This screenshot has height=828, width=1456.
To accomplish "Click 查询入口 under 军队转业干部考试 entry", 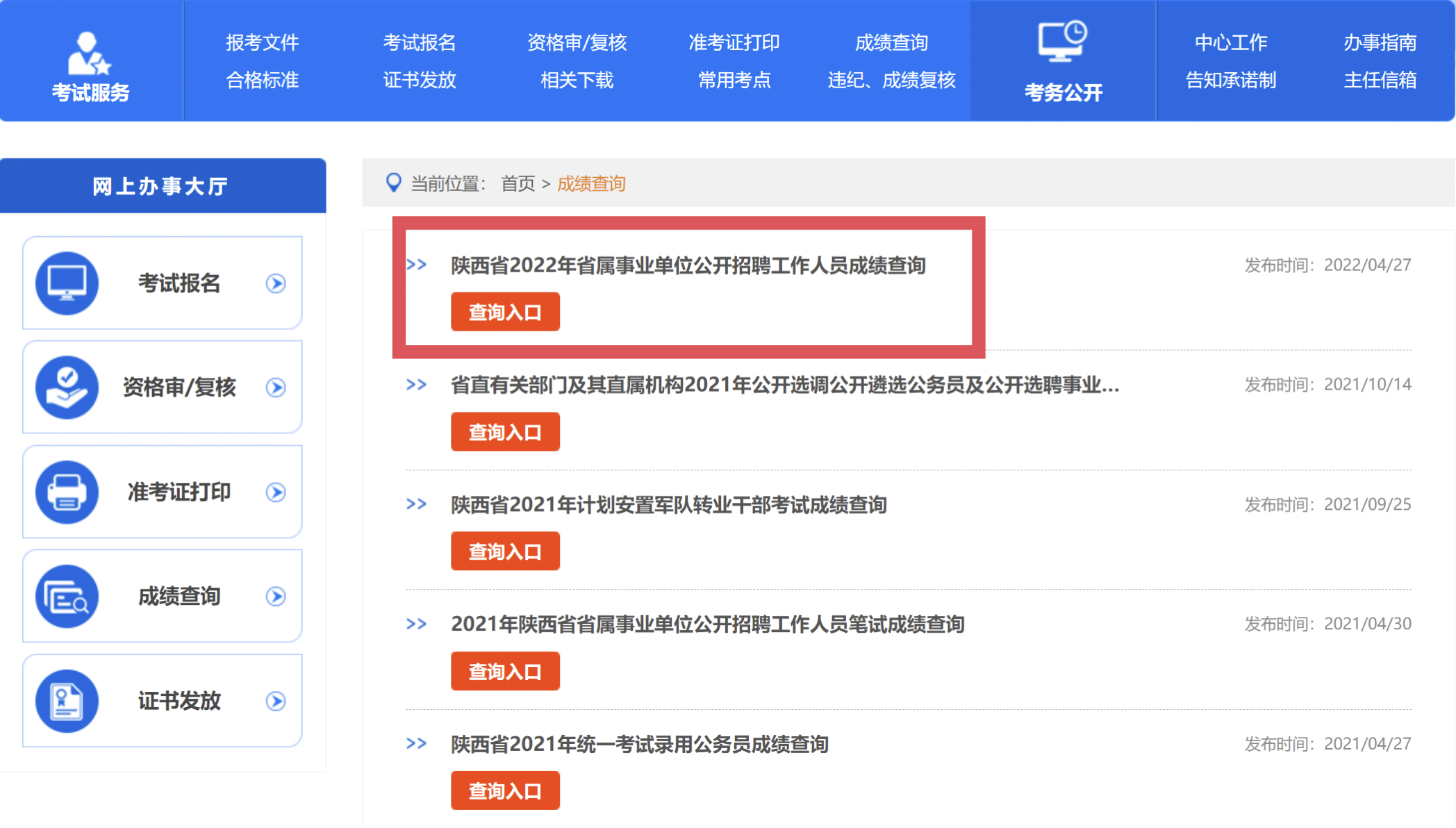I will [505, 552].
